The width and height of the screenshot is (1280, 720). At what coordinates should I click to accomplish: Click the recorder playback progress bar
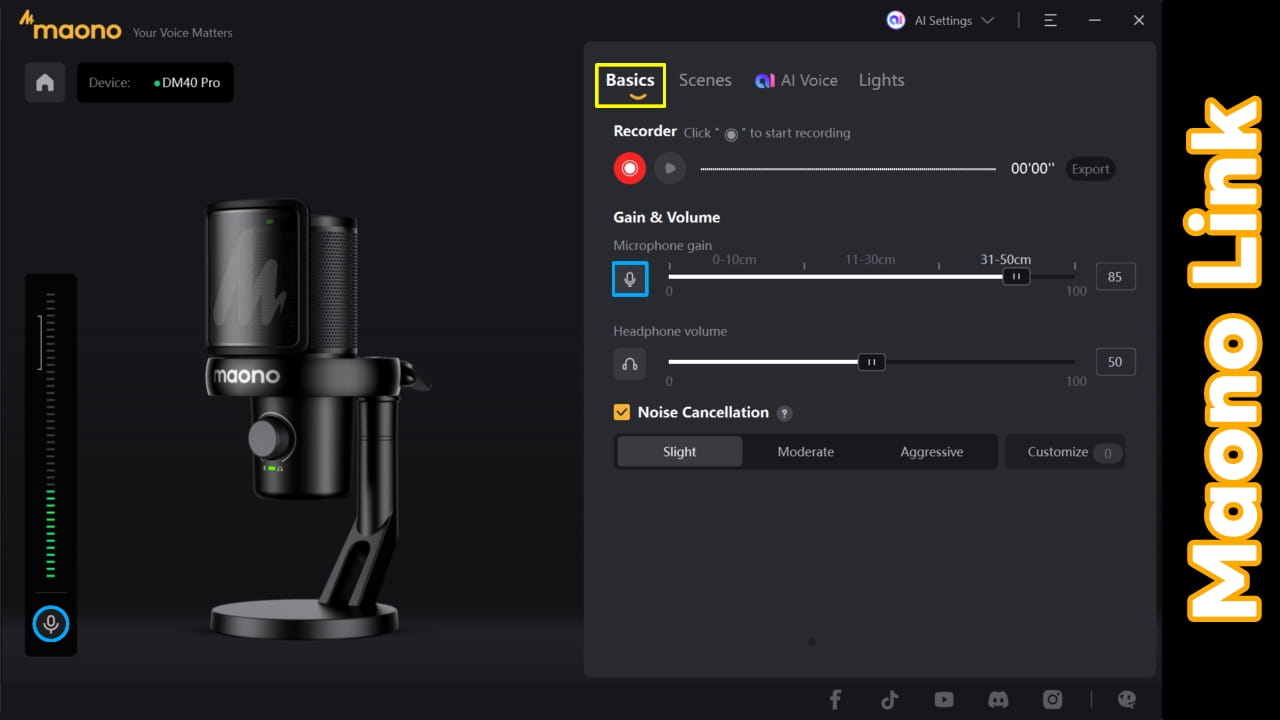[x=848, y=169]
